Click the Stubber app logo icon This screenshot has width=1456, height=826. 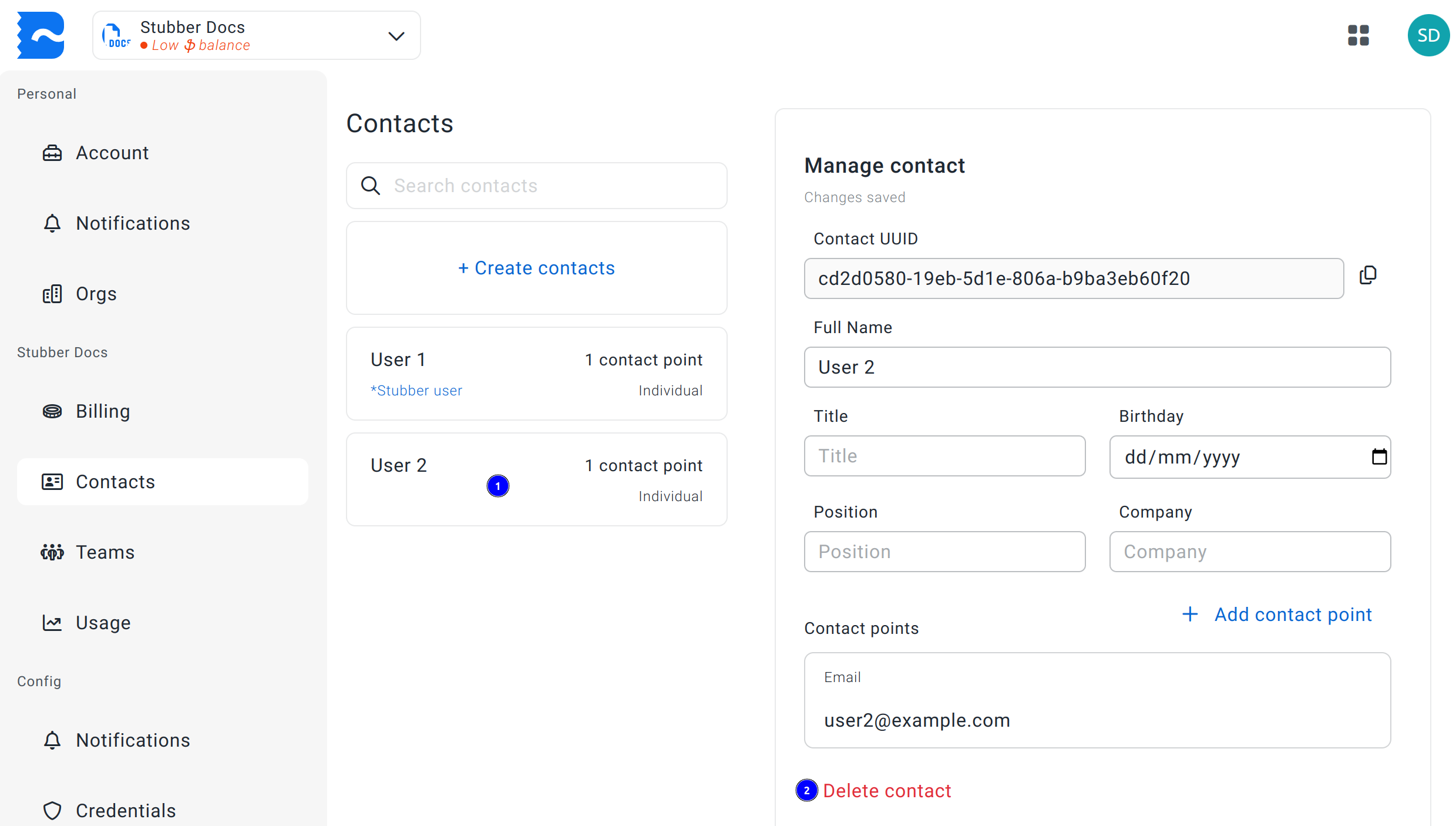[x=40, y=36]
